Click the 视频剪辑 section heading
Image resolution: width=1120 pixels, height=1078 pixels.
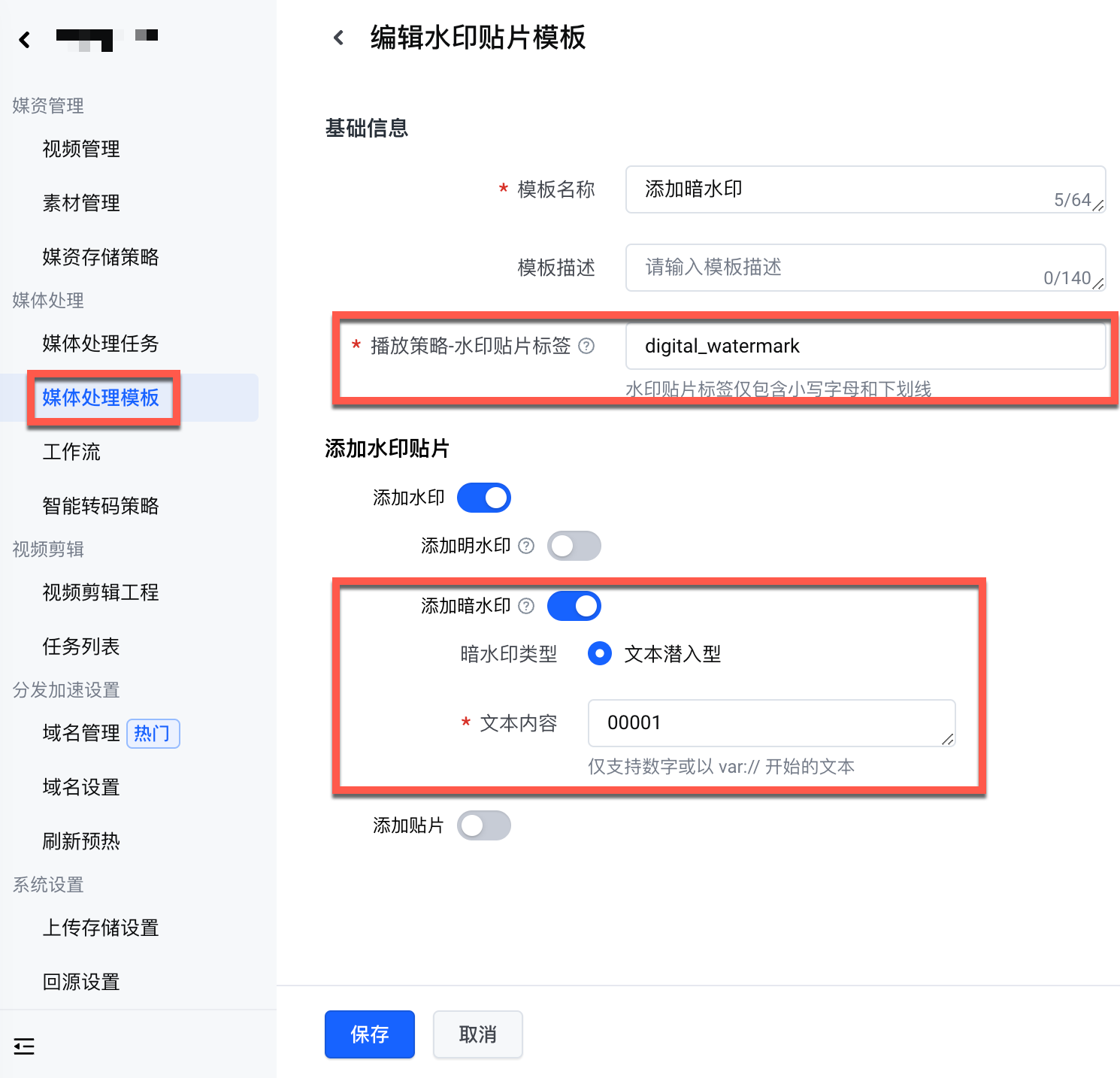[48, 550]
